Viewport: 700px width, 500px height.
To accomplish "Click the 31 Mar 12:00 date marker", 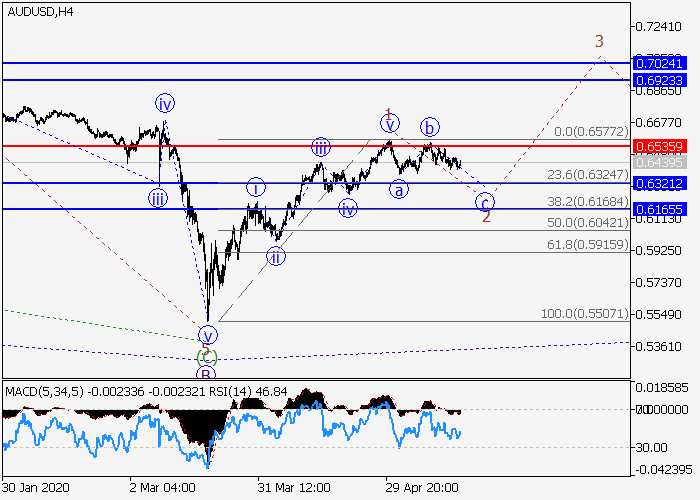I will click(296, 486).
